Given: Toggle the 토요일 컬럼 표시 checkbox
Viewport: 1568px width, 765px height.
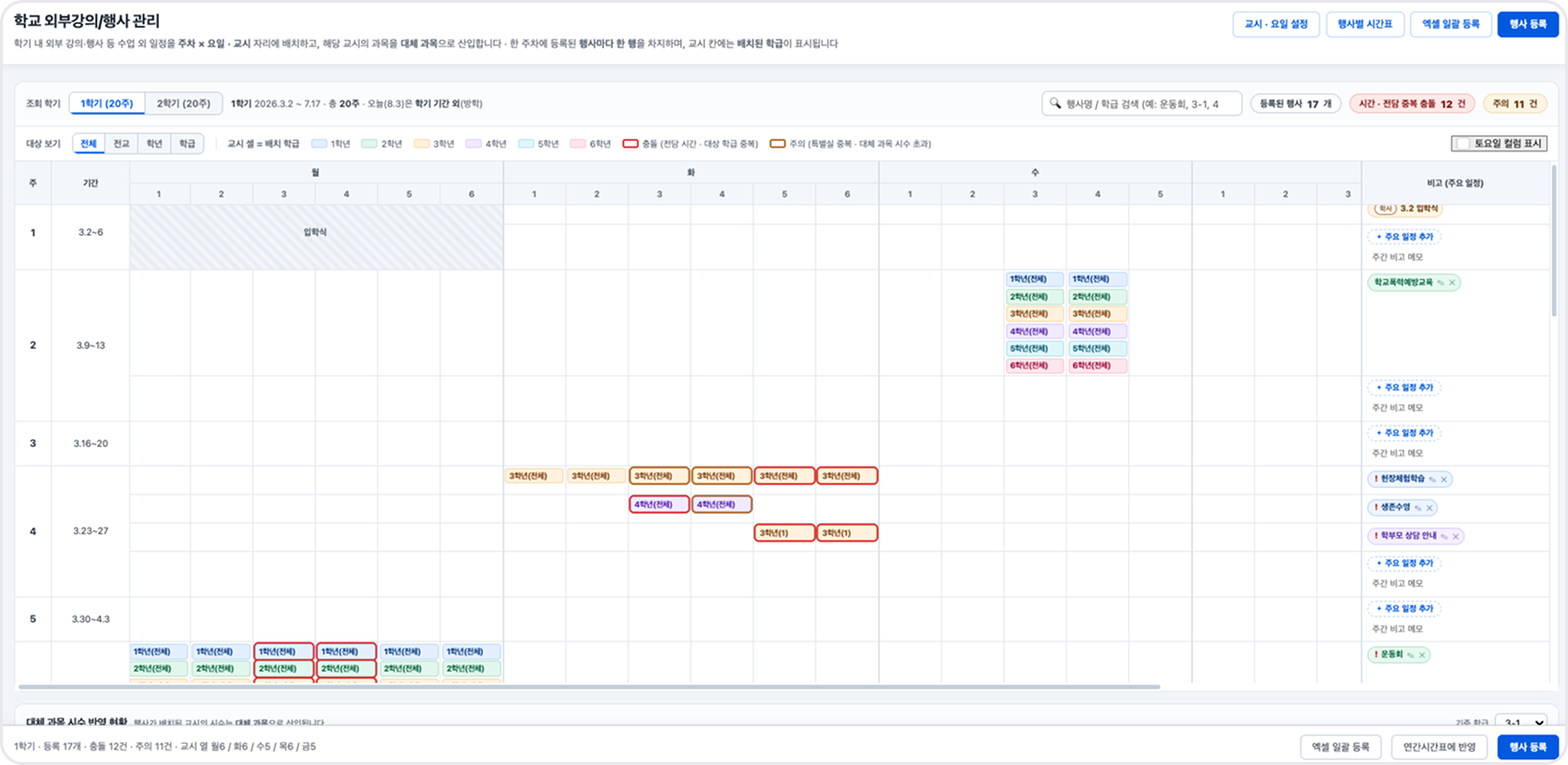Looking at the screenshot, I should (x=1463, y=144).
